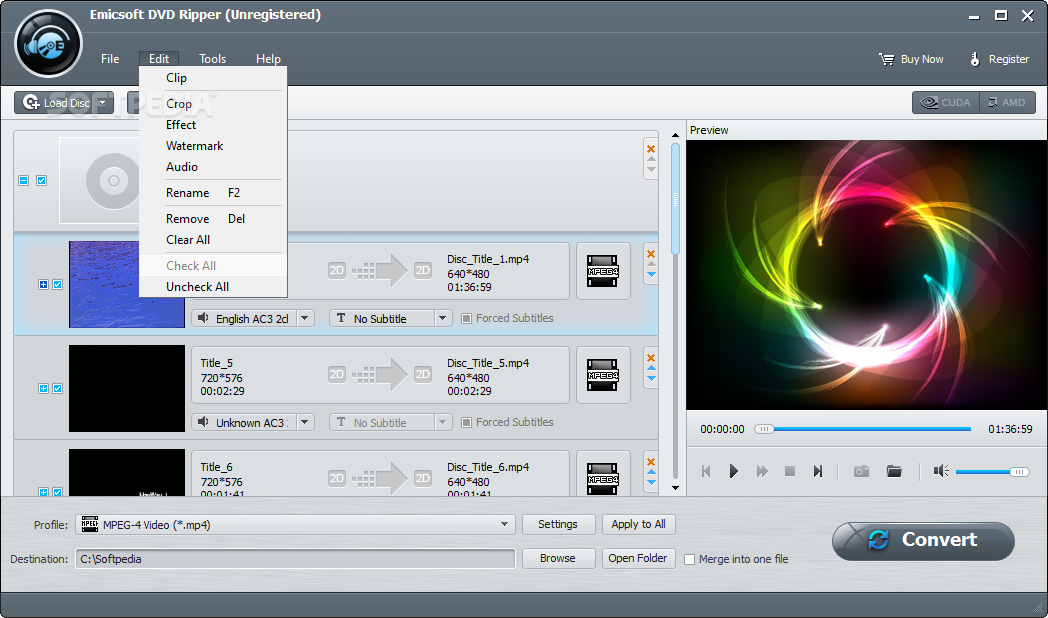Open the File menu
Viewport: 1048px width, 618px height.
[110, 59]
